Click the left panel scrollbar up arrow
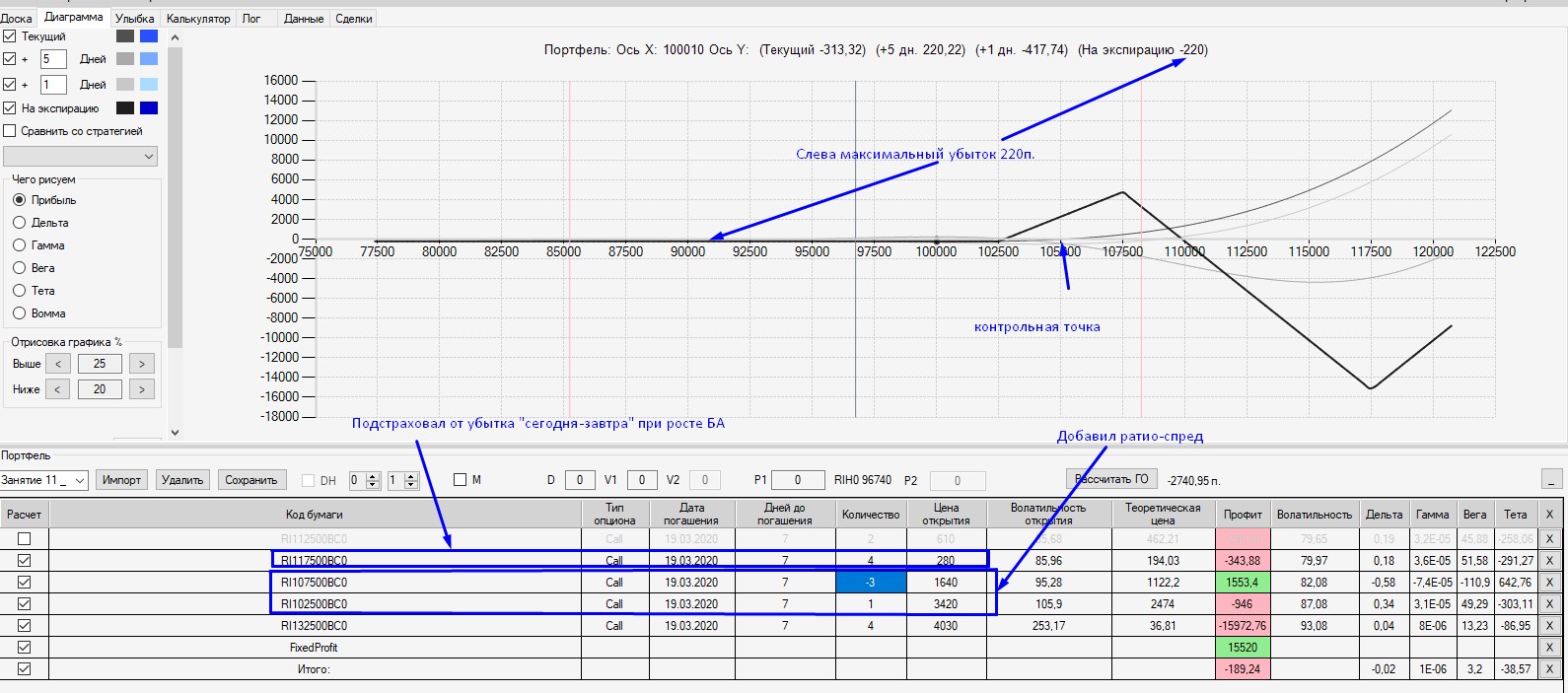This screenshot has width=1568, height=693. 175,37
